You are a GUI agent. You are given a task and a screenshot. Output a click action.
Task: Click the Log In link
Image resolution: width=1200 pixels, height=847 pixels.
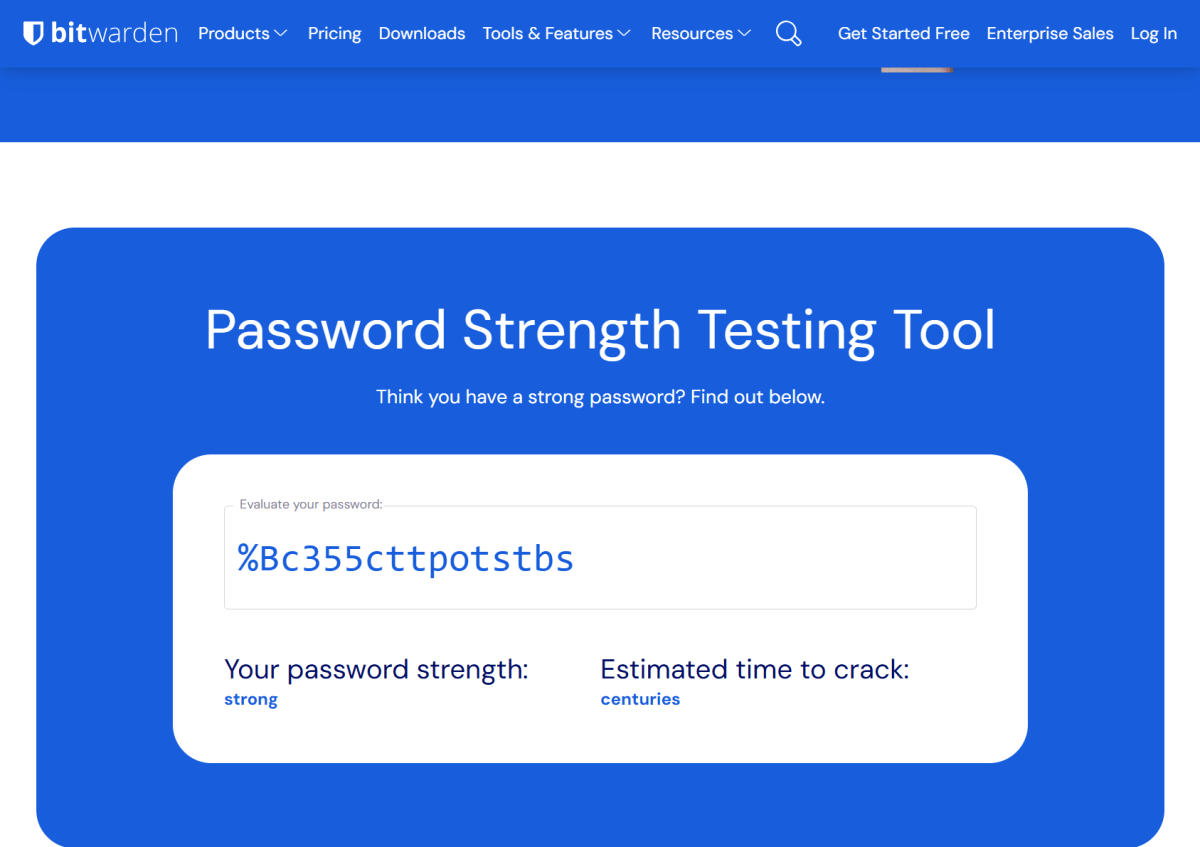point(1153,33)
